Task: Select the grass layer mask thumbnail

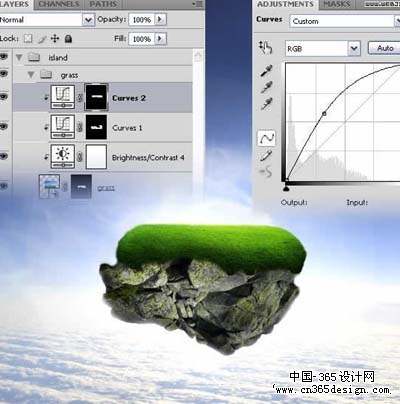Action: 81,187
